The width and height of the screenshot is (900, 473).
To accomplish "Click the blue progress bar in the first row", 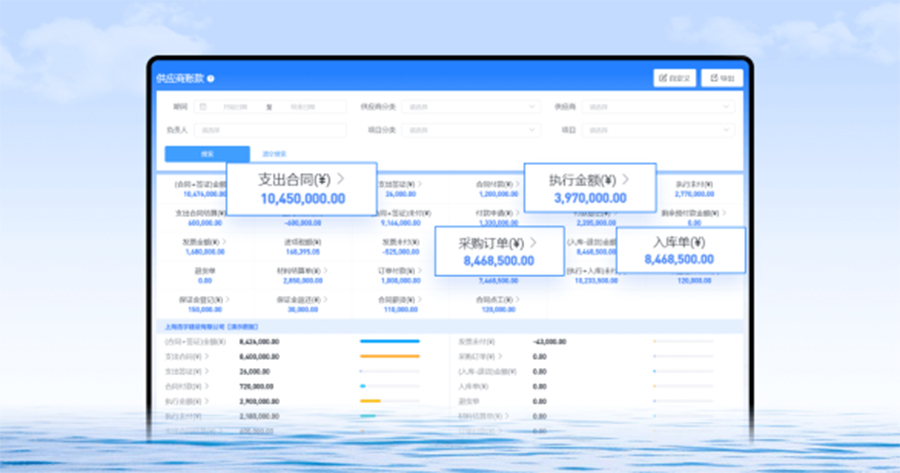I will click(x=389, y=341).
